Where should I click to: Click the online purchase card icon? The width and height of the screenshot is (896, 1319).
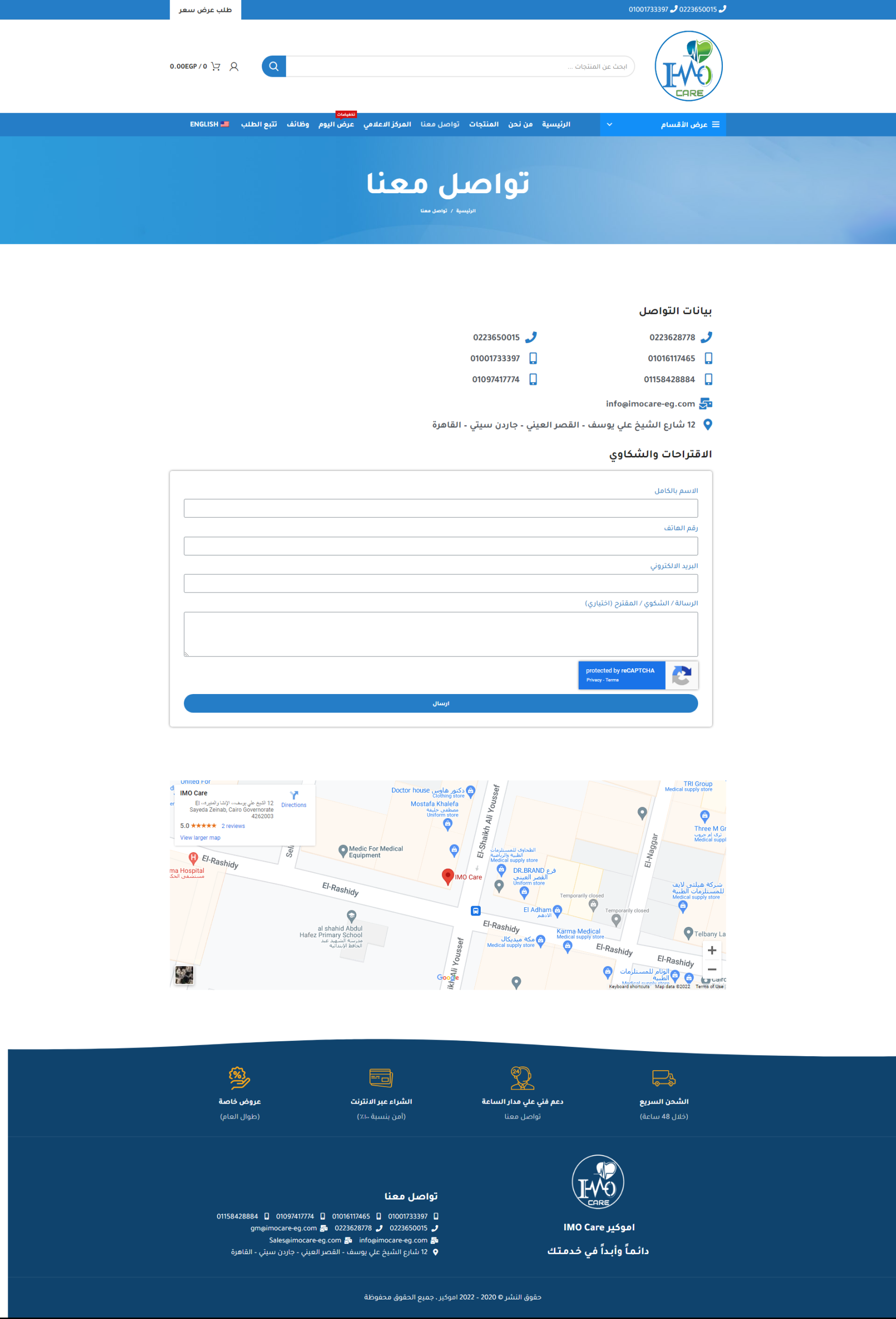click(381, 1078)
